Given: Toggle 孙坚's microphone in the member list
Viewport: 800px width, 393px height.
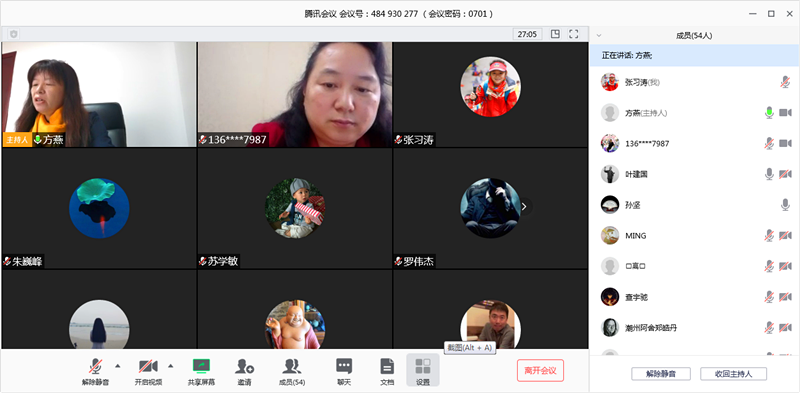Looking at the screenshot, I should (x=785, y=205).
